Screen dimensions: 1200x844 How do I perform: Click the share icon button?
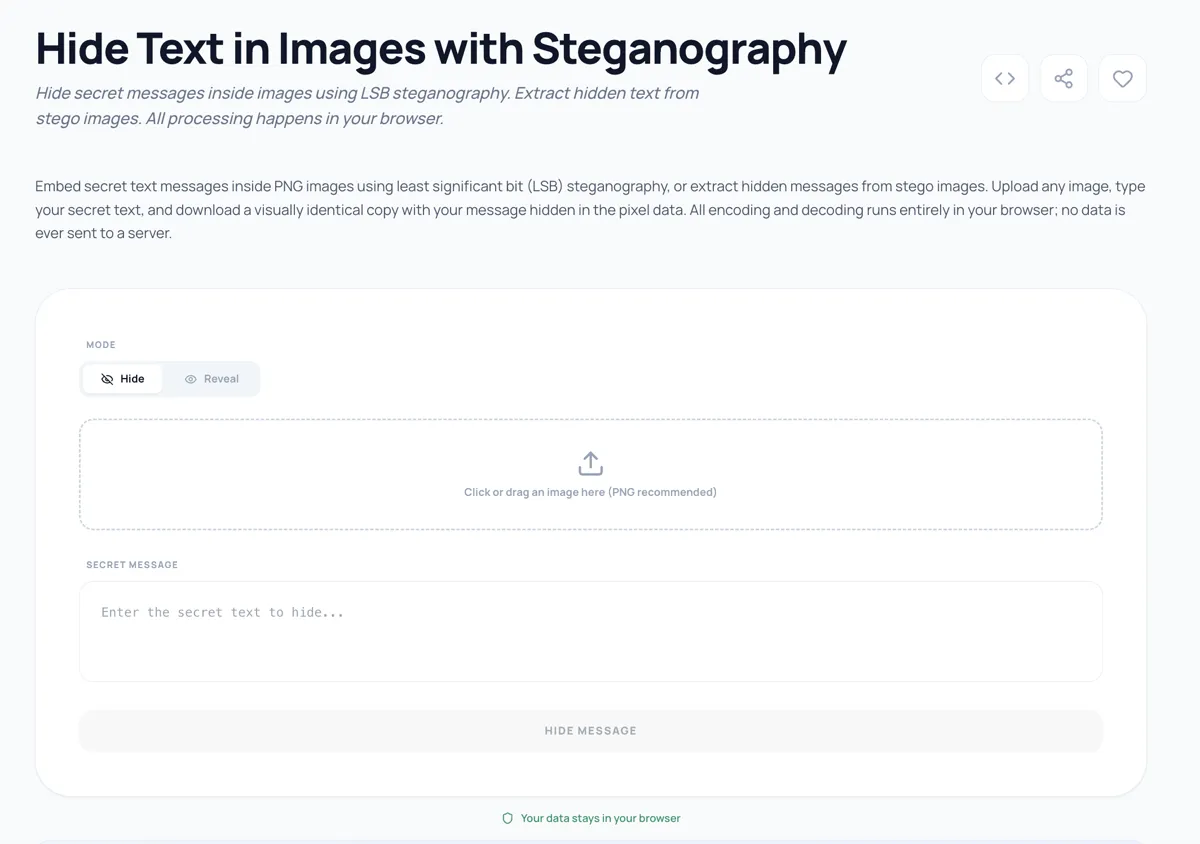pos(1064,79)
